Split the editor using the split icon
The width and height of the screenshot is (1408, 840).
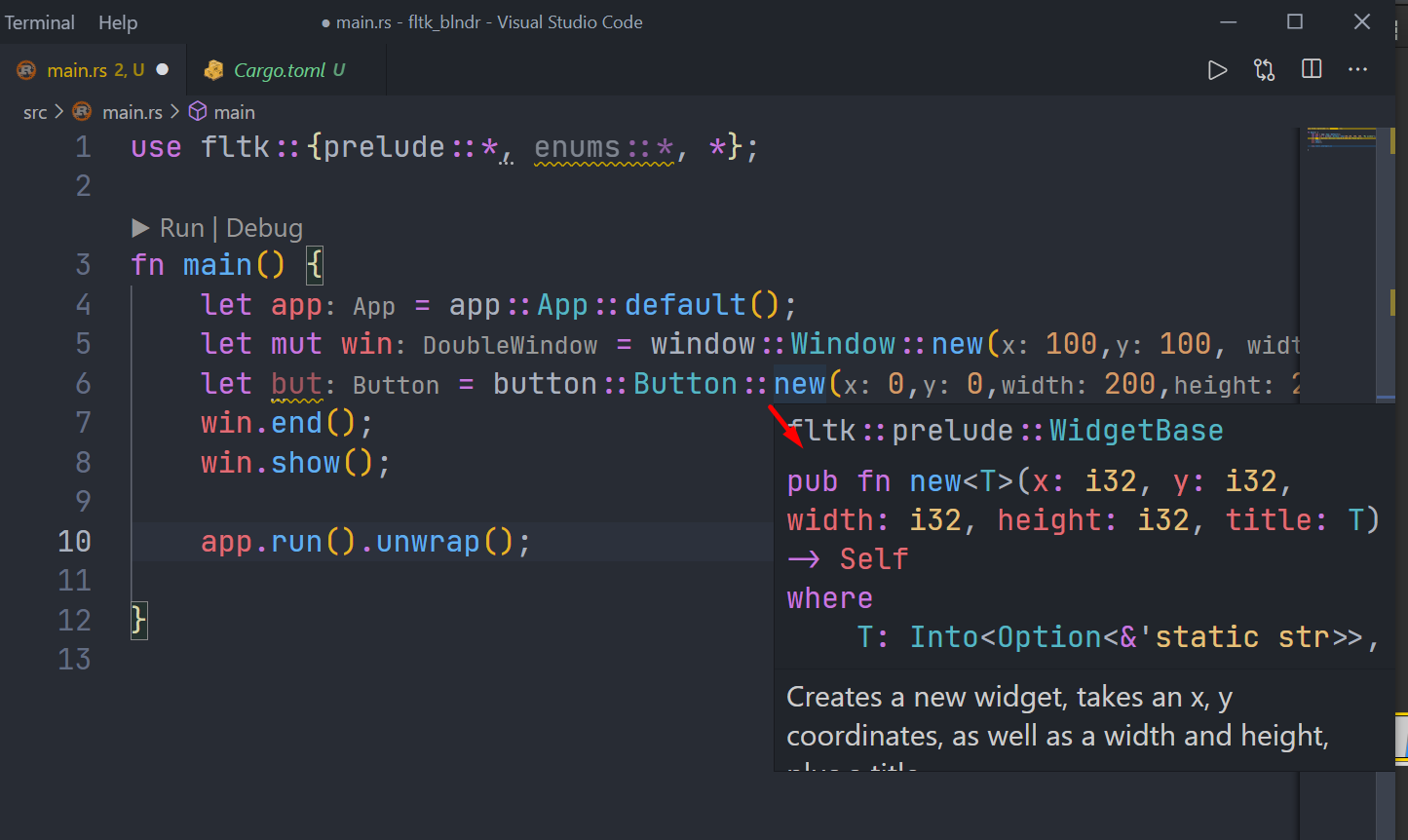(1311, 69)
